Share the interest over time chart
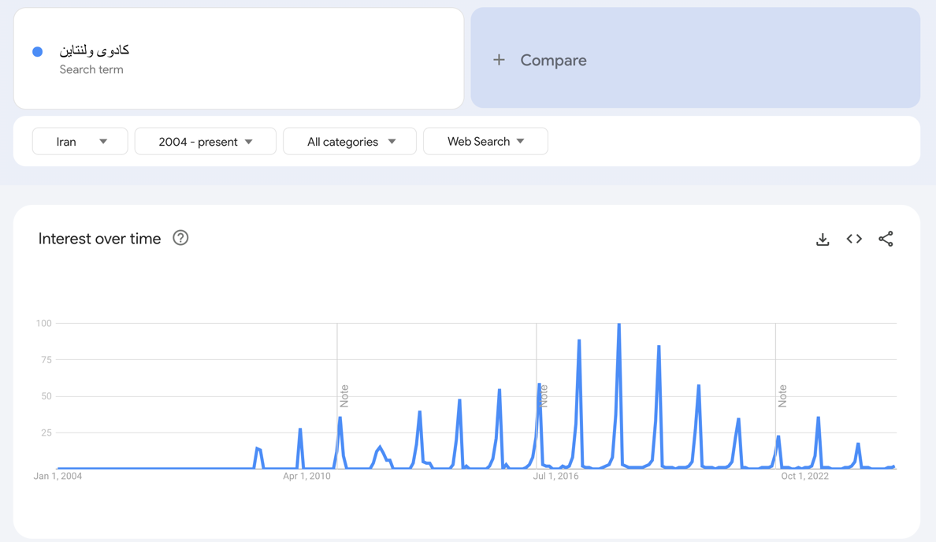Screen dimensions: 936x542 pos(886,239)
